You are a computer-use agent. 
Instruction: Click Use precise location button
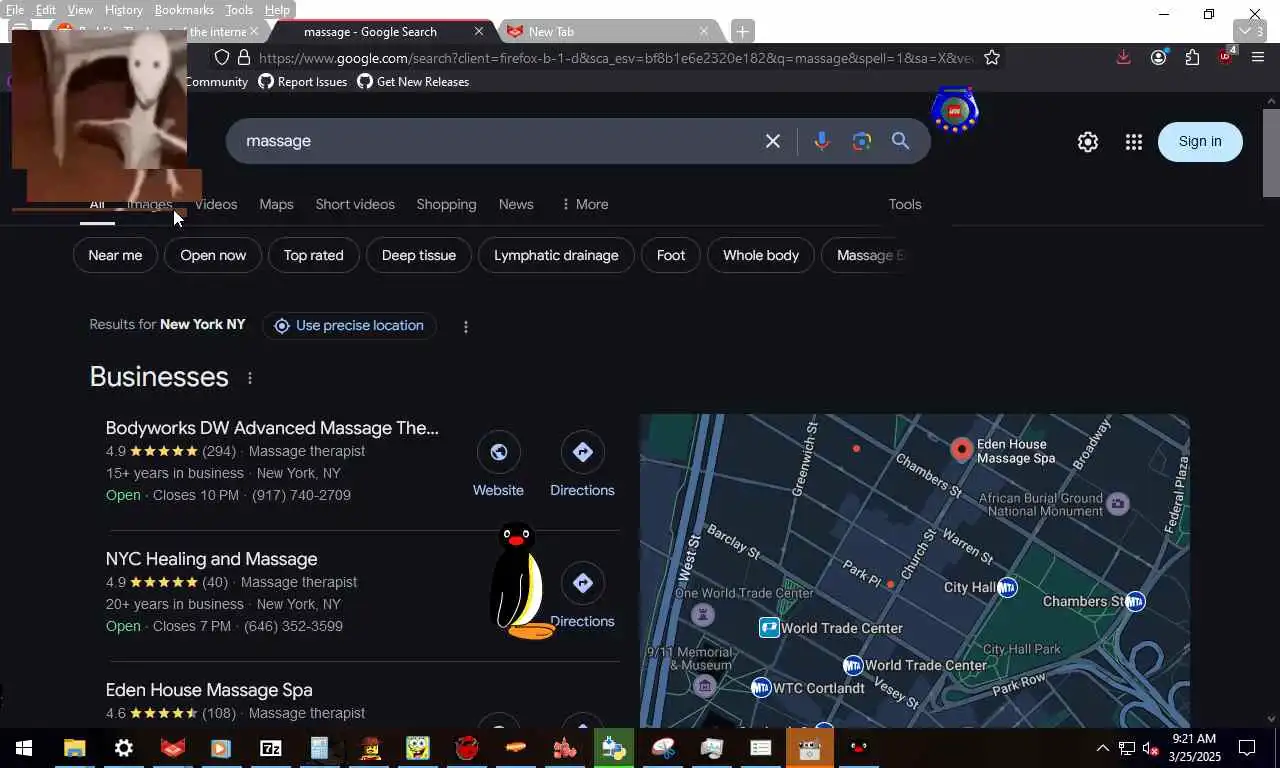pos(349,326)
